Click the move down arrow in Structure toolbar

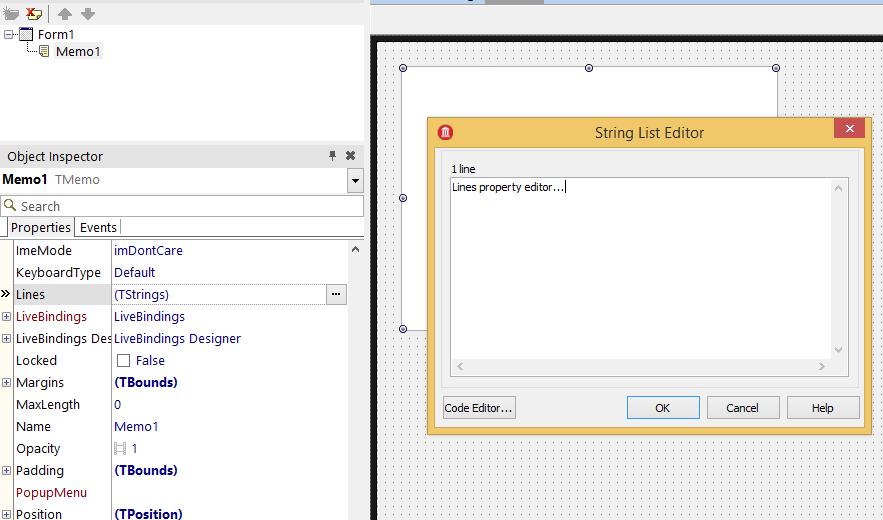[87, 14]
